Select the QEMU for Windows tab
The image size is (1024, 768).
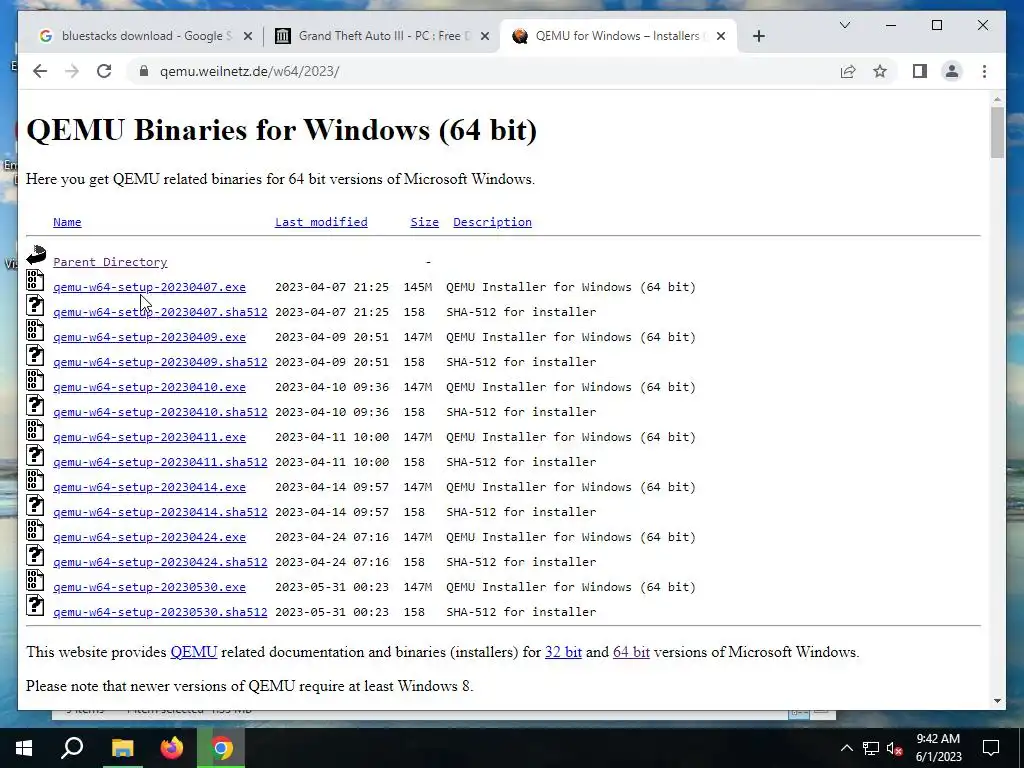tap(618, 36)
